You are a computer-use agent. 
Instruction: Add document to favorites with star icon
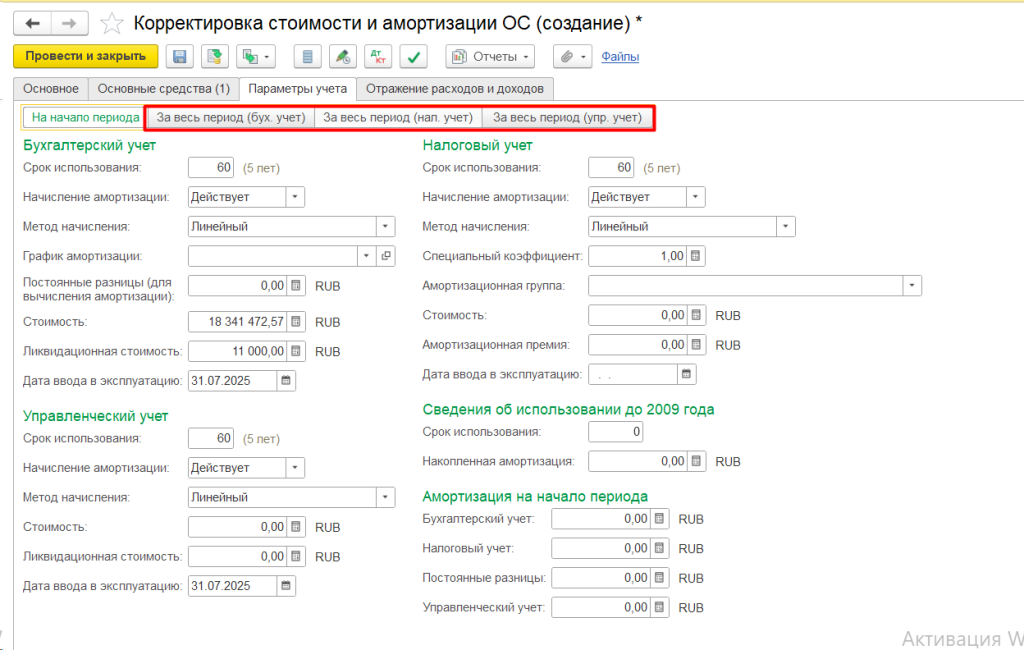113,22
